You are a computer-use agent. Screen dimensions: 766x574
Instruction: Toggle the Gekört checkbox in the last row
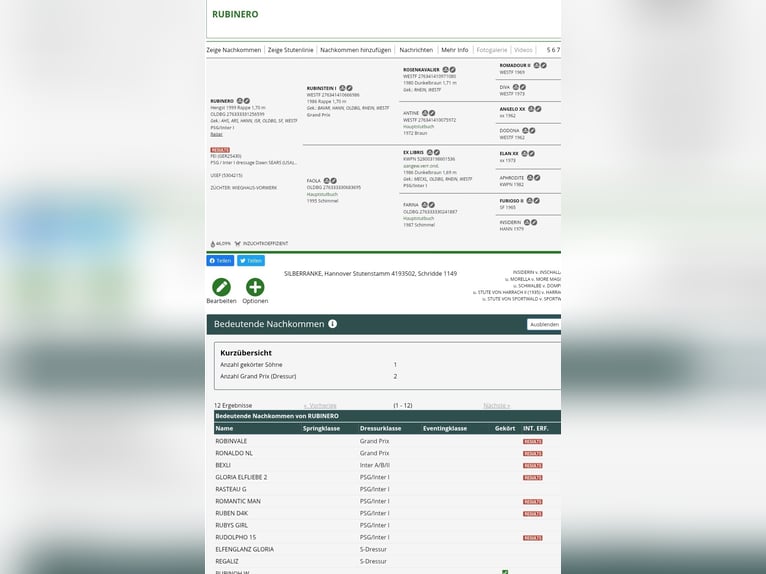[x=505, y=572]
